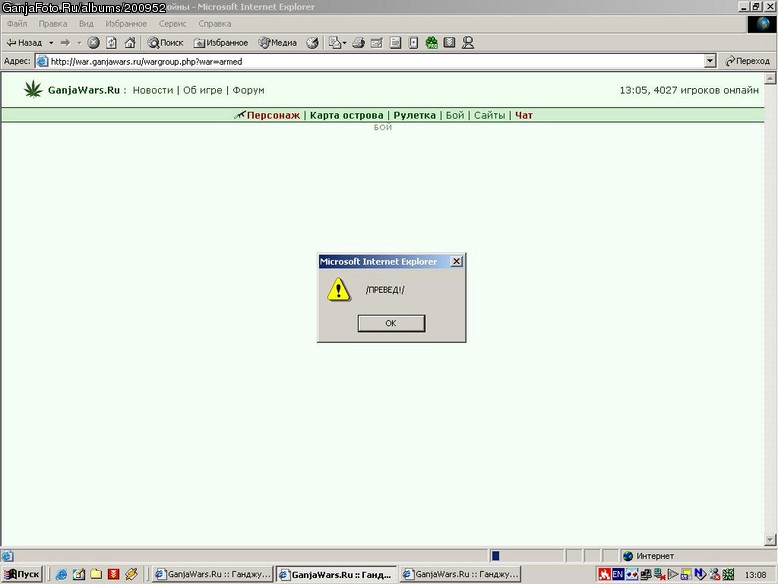Screen dimensions: 778x584
Task: Go to Персонаж page link
Action: (273, 115)
